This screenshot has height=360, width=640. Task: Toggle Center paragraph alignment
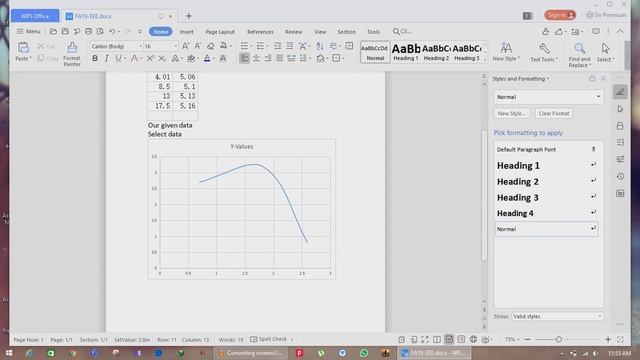[x=256, y=58]
